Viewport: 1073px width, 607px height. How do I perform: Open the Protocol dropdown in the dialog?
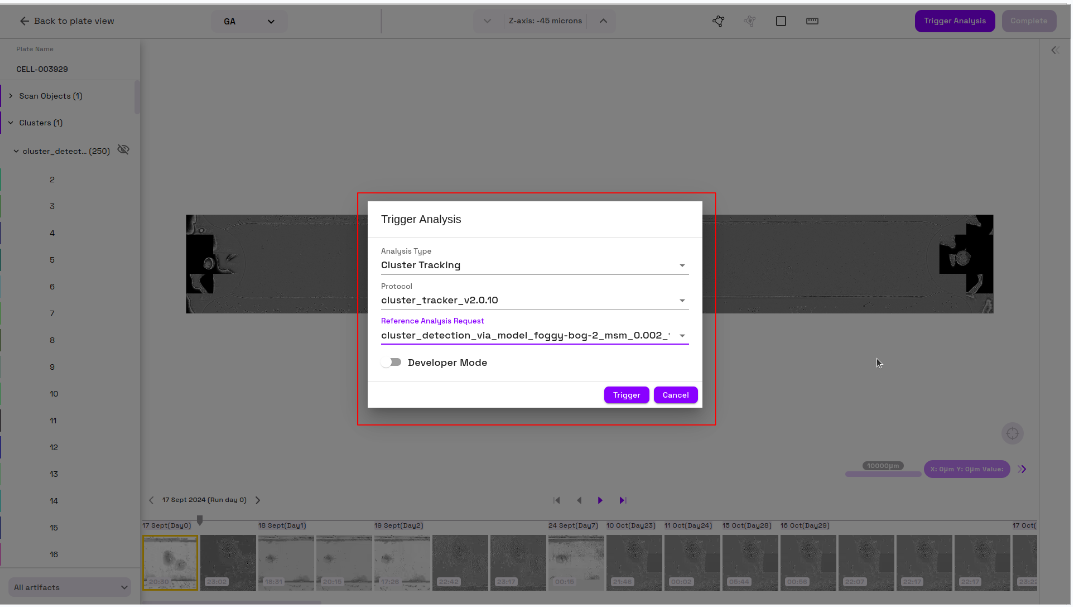(682, 300)
